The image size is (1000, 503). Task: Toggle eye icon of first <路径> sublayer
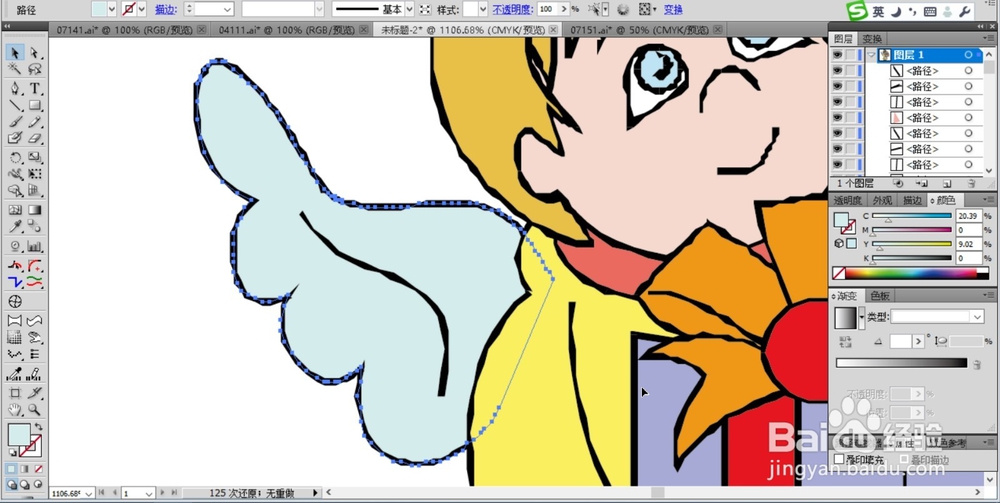tap(837, 71)
